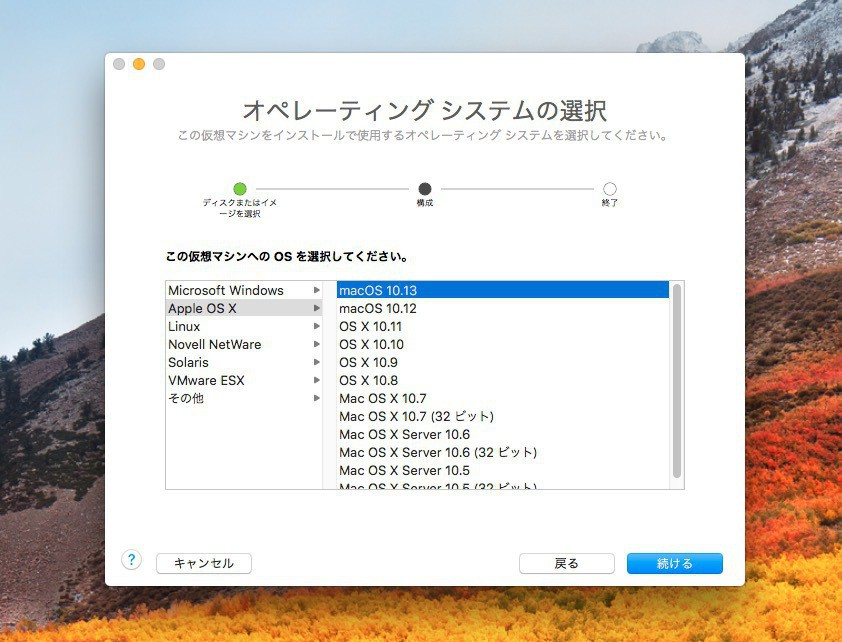Expand arrow next to VMware ESX
842x642 pixels.
tap(317, 380)
